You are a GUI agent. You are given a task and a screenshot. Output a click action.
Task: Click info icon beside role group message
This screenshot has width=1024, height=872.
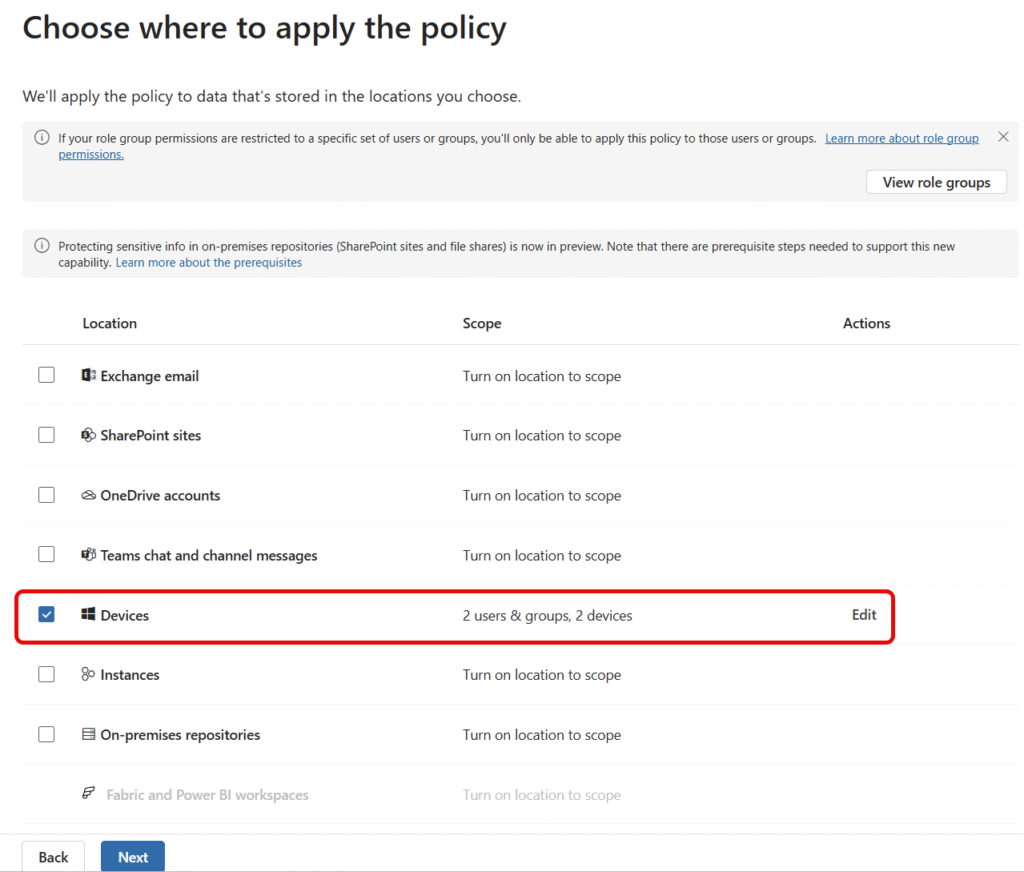[42, 138]
